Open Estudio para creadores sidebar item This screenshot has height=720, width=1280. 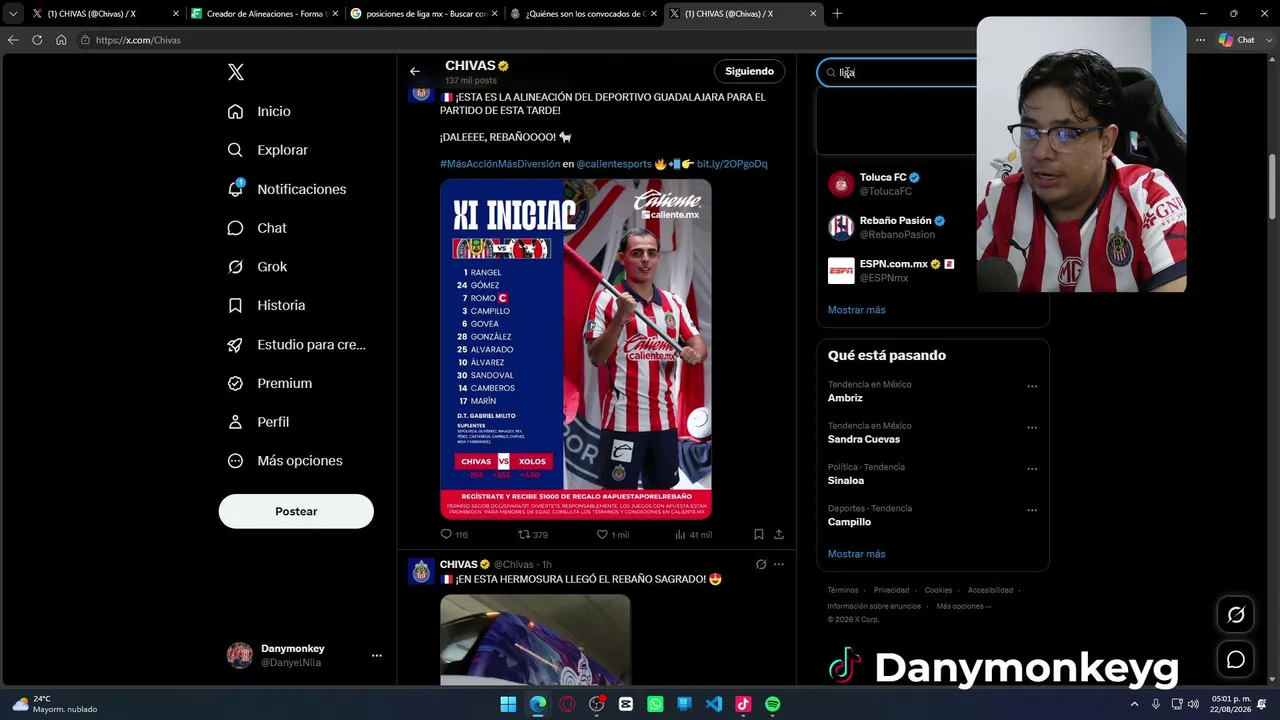pos(296,344)
